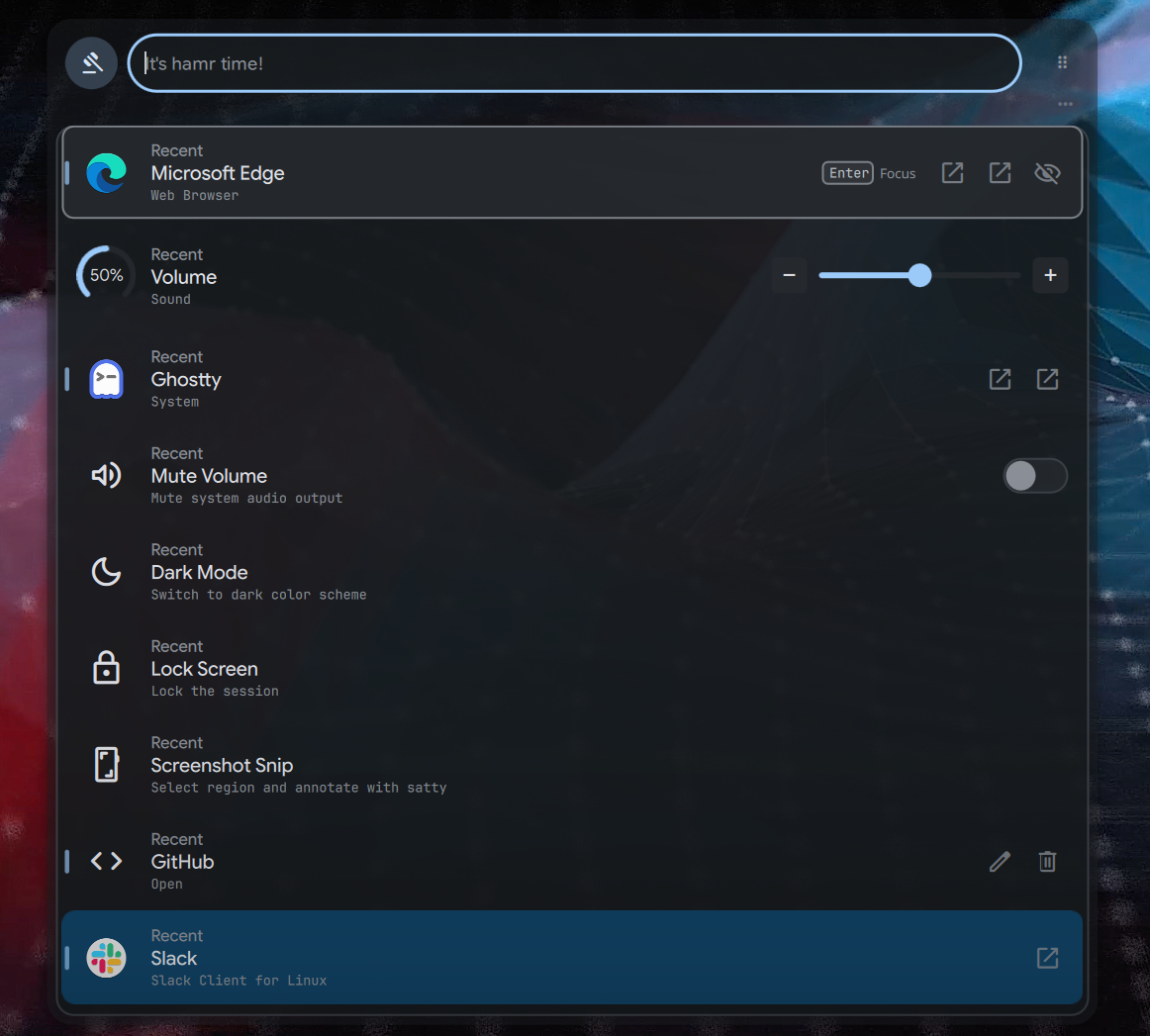Click the Screenshot Snip icon
1150x1036 pixels.
[x=106, y=764]
